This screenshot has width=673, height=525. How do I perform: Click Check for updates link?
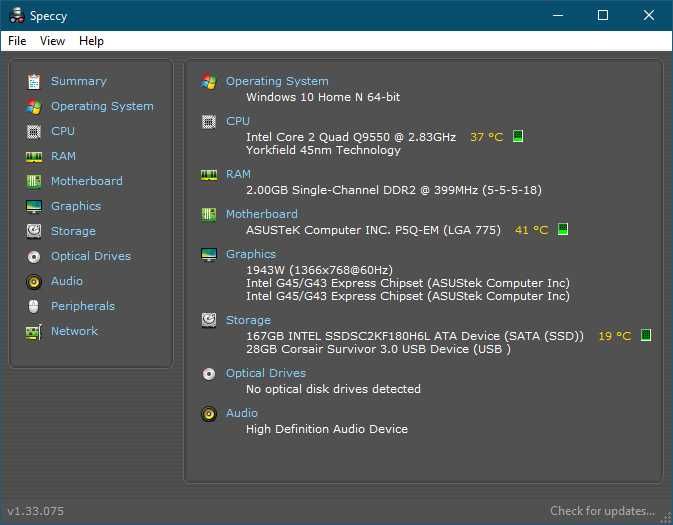click(603, 511)
